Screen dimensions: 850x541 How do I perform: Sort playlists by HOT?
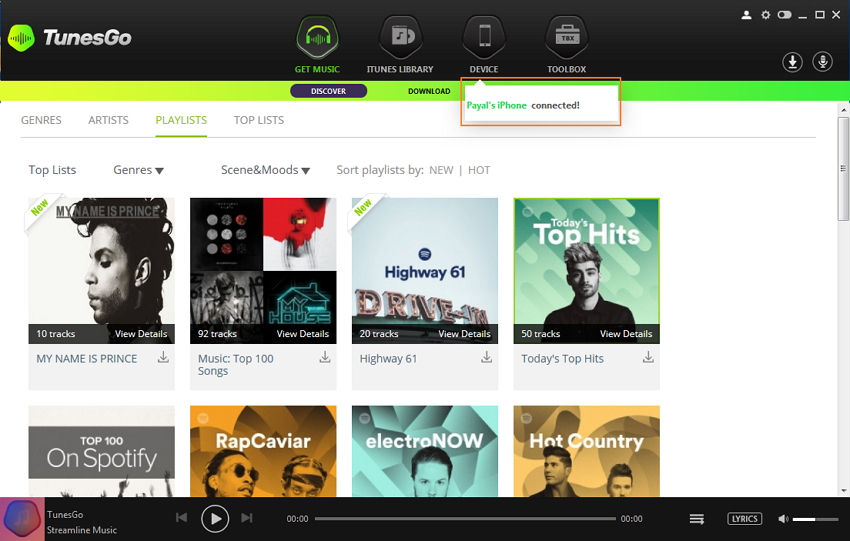[479, 170]
